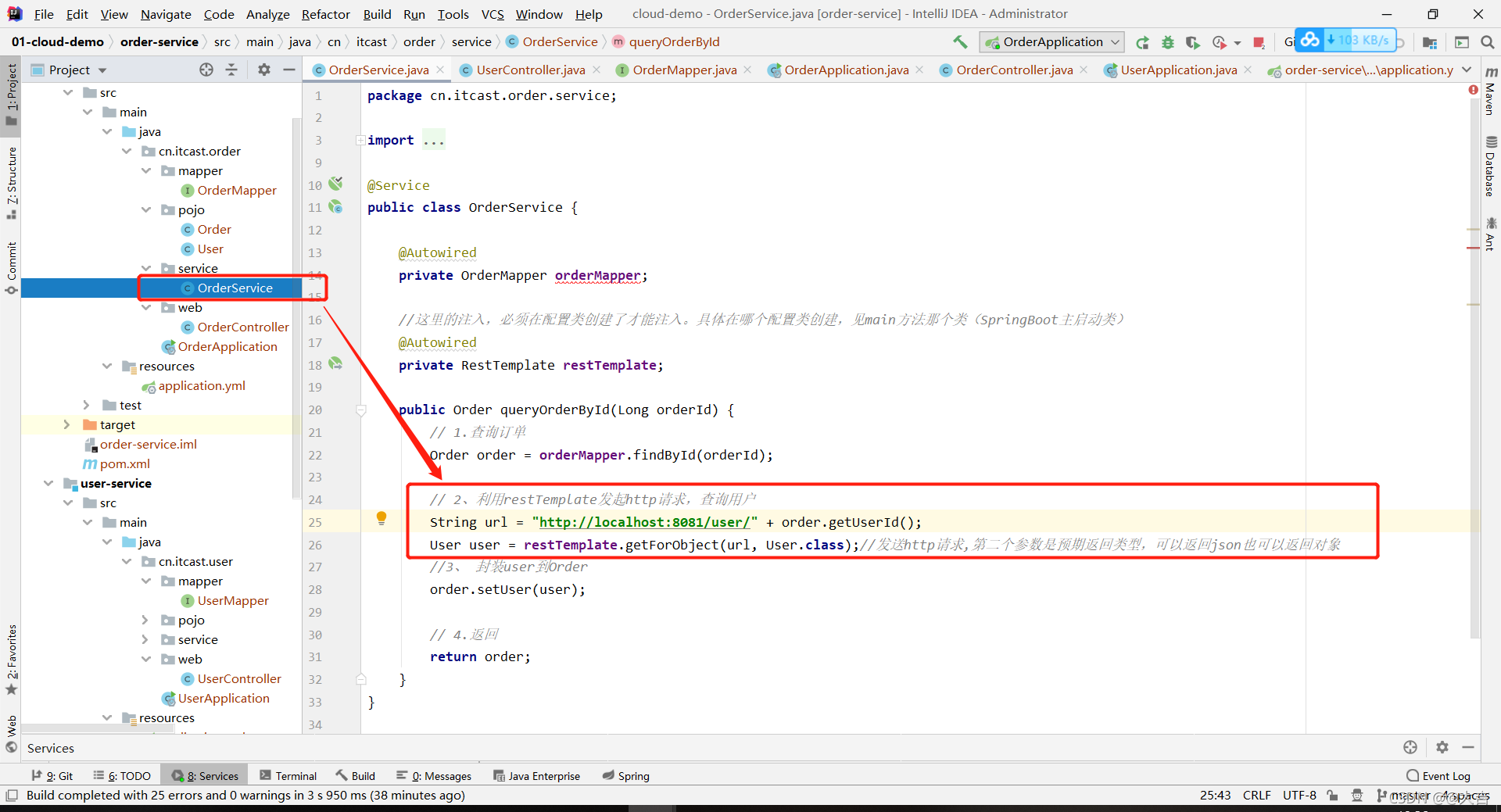Viewport: 1501px width, 812px height.
Task: Expand the collapsed import statement on line 3
Action: coord(360,141)
